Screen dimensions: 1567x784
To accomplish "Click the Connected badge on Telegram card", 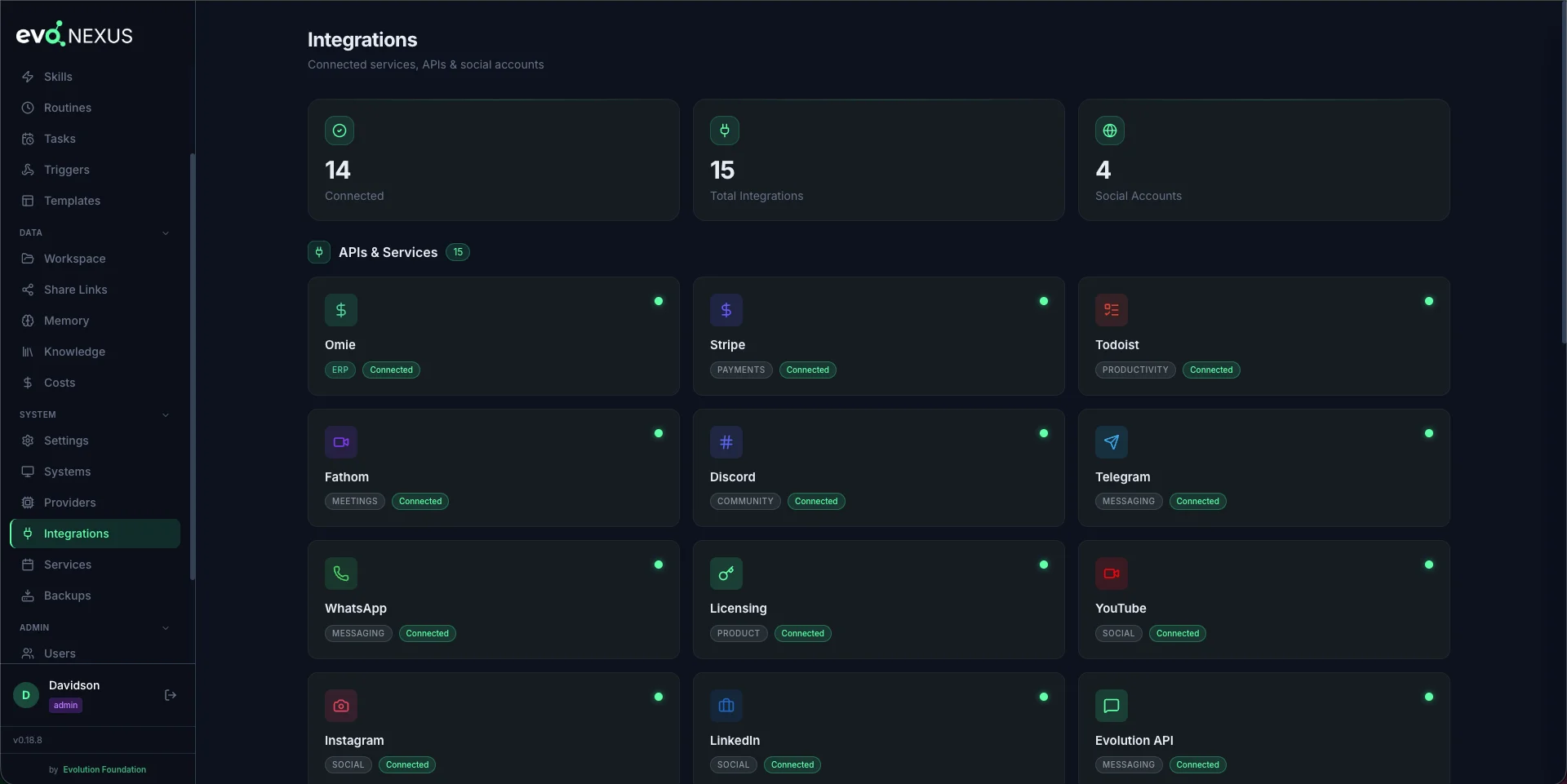I will [1197, 501].
